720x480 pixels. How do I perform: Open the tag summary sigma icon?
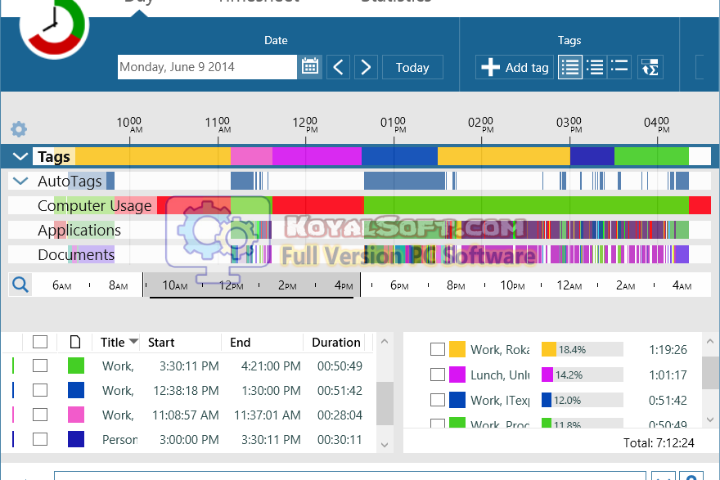pyautogui.click(x=650, y=67)
